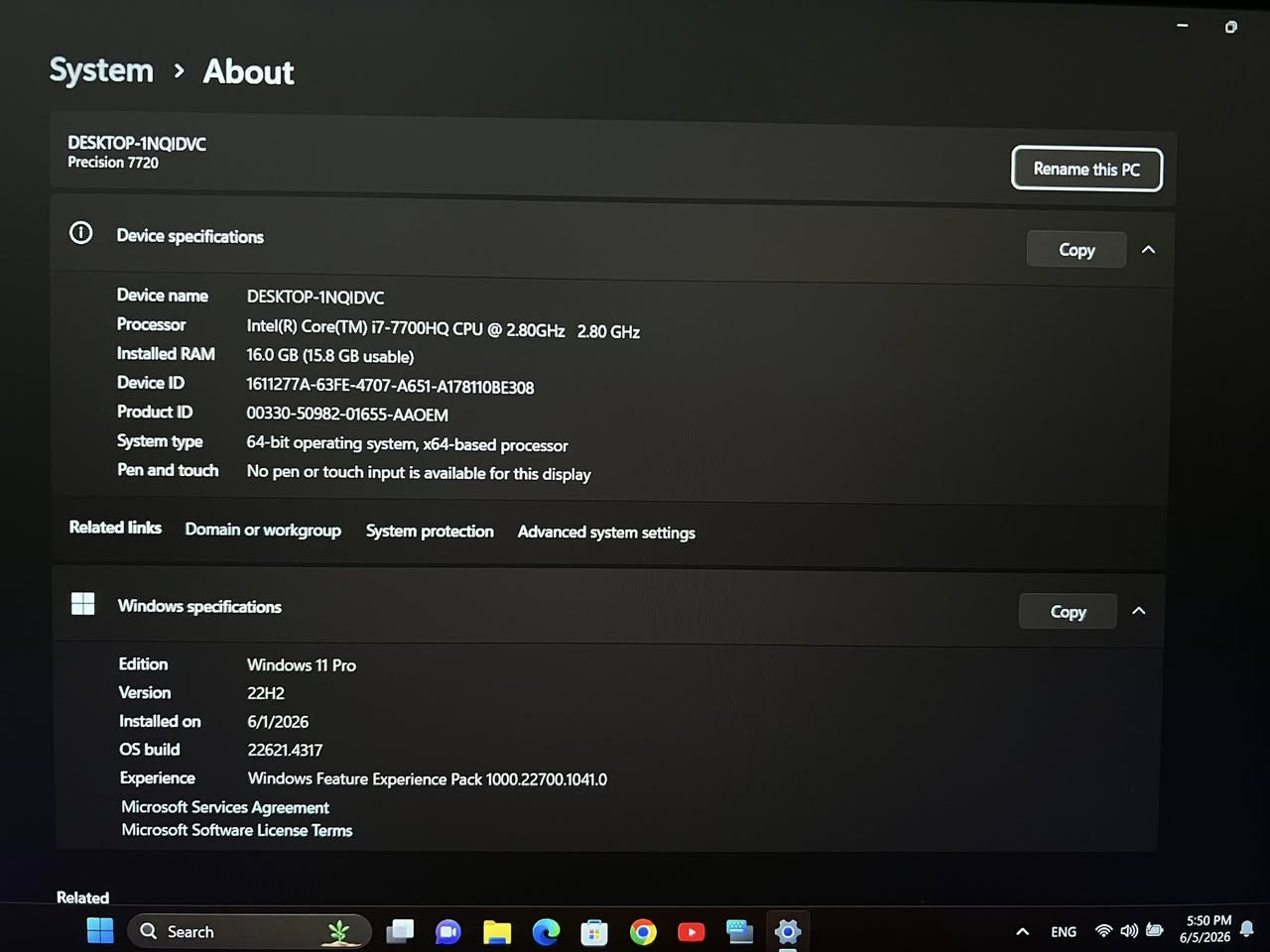Open YouTube from the taskbar
The width and height of the screenshot is (1270, 952).
coord(692,932)
